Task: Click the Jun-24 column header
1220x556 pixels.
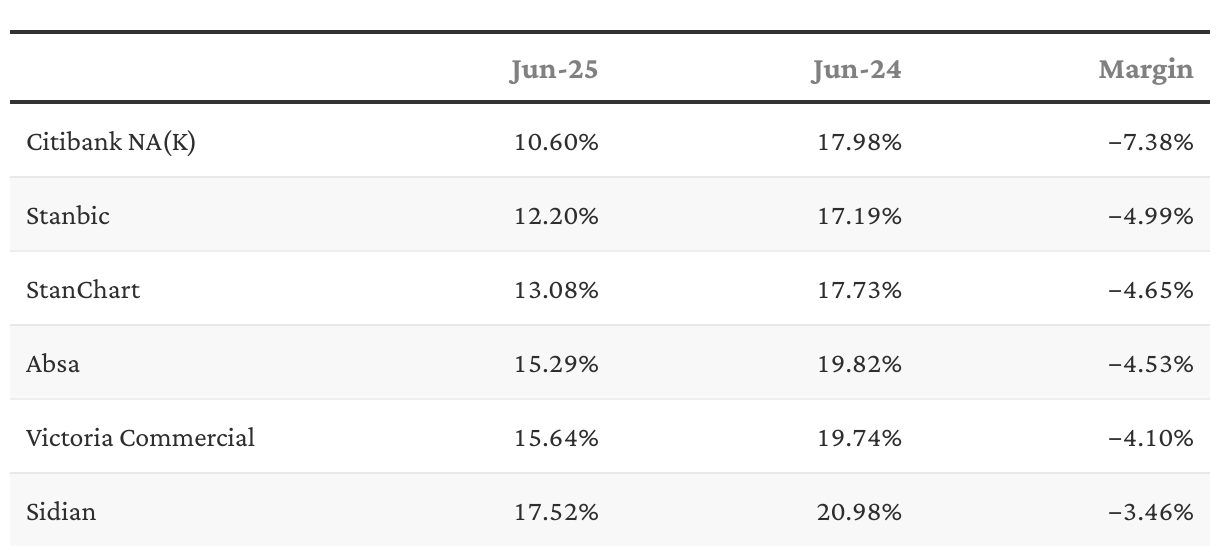Action: coord(857,70)
